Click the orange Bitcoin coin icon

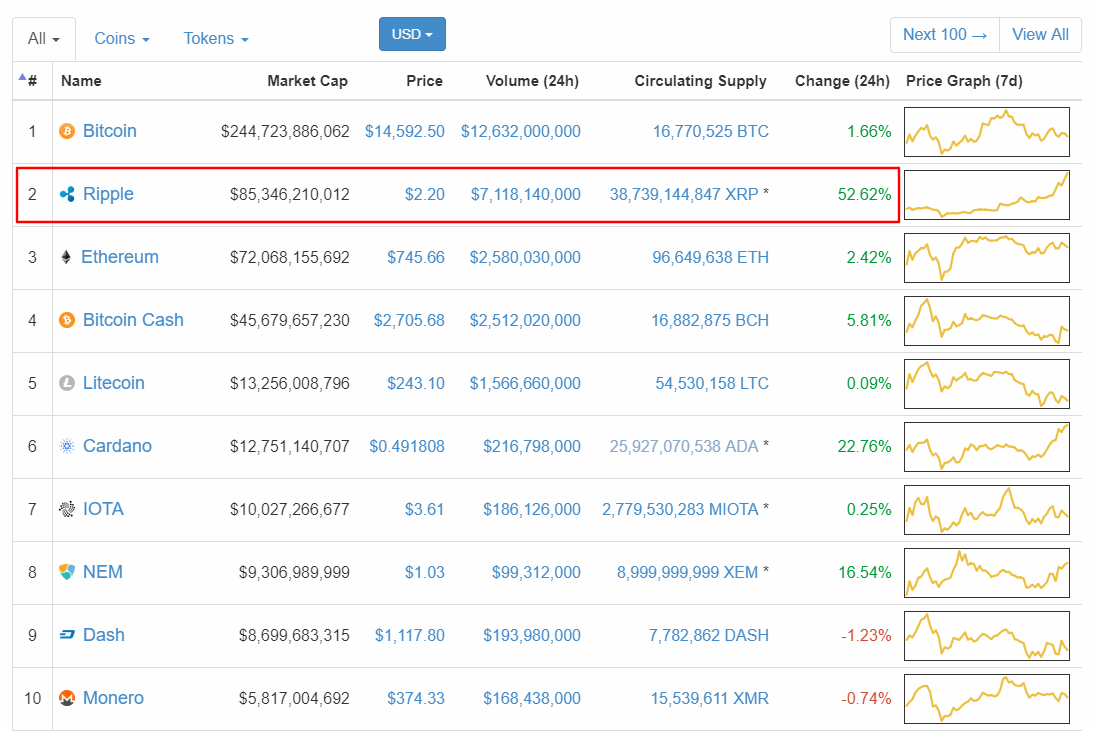tap(67, 131)
